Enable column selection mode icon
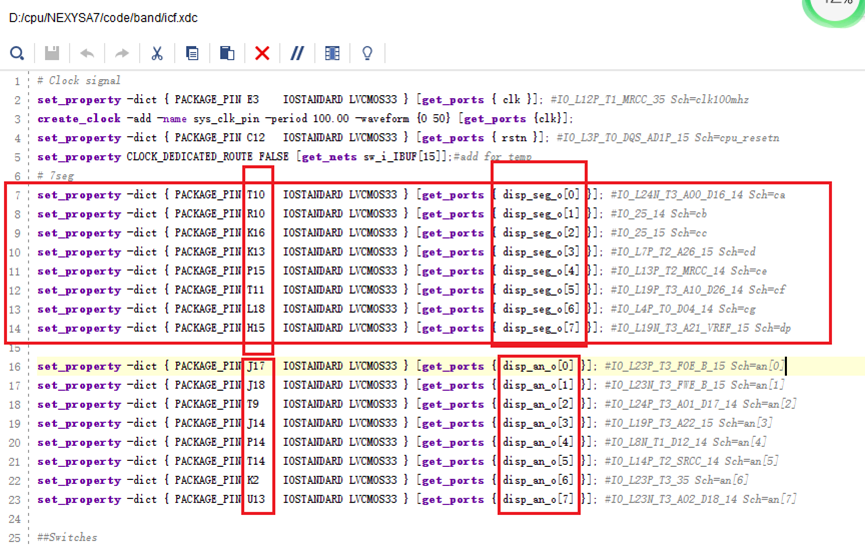Screen dimensions: 865x547 pos(332,53)
